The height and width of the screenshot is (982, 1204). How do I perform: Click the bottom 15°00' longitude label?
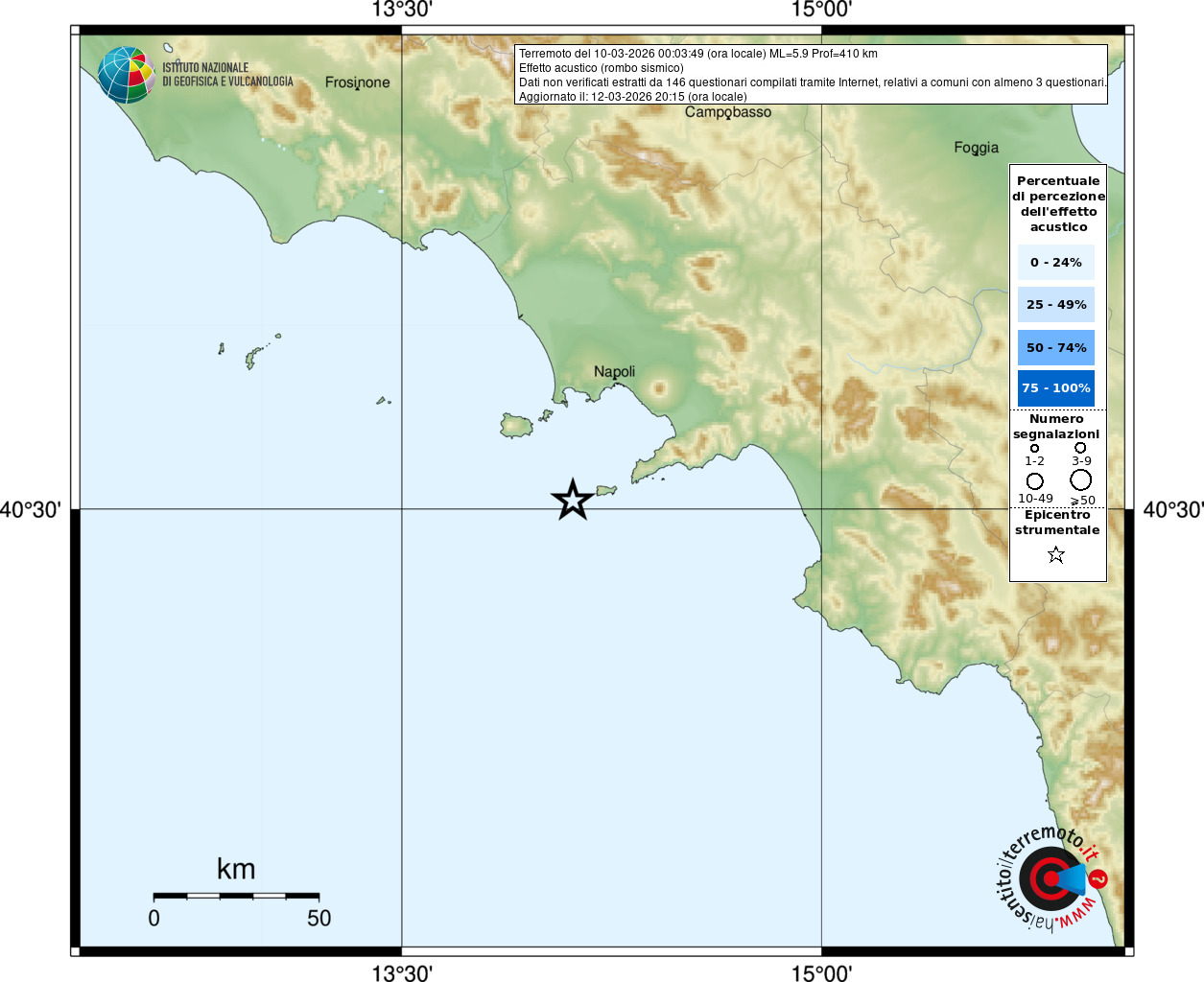click(x=821, y=973)
